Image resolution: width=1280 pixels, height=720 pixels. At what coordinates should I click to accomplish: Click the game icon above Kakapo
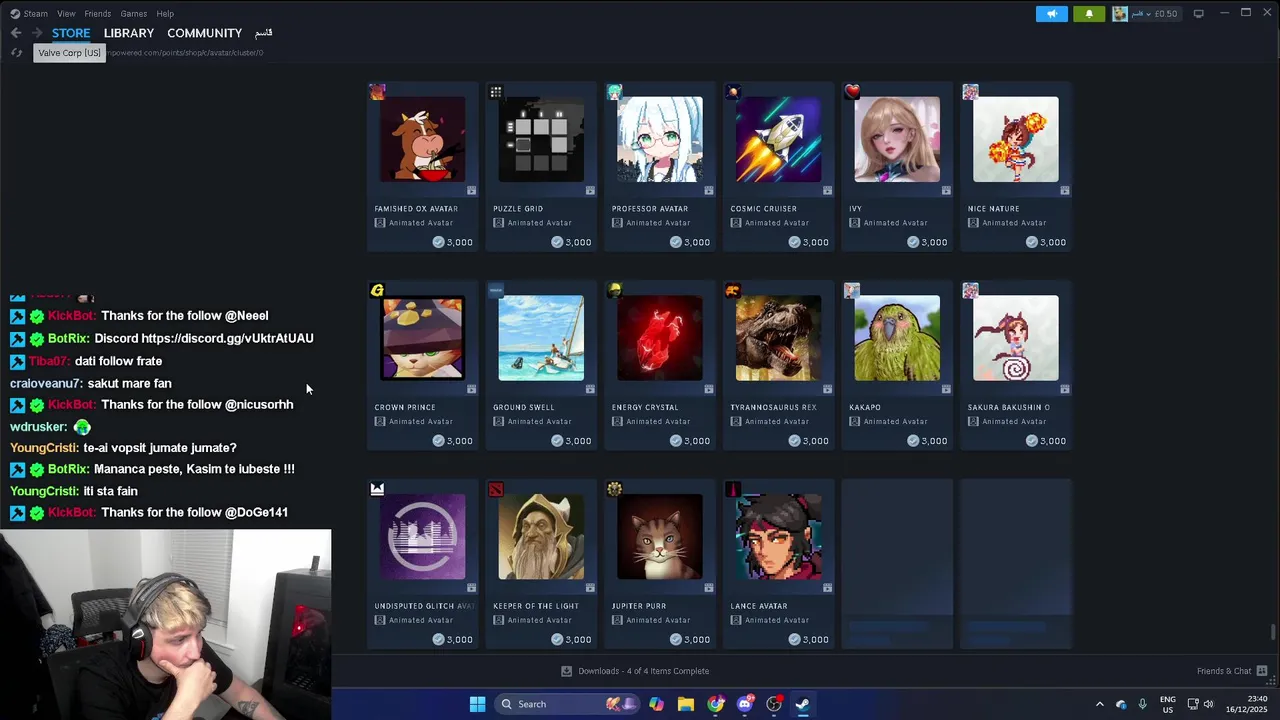[x=852, y=291]
